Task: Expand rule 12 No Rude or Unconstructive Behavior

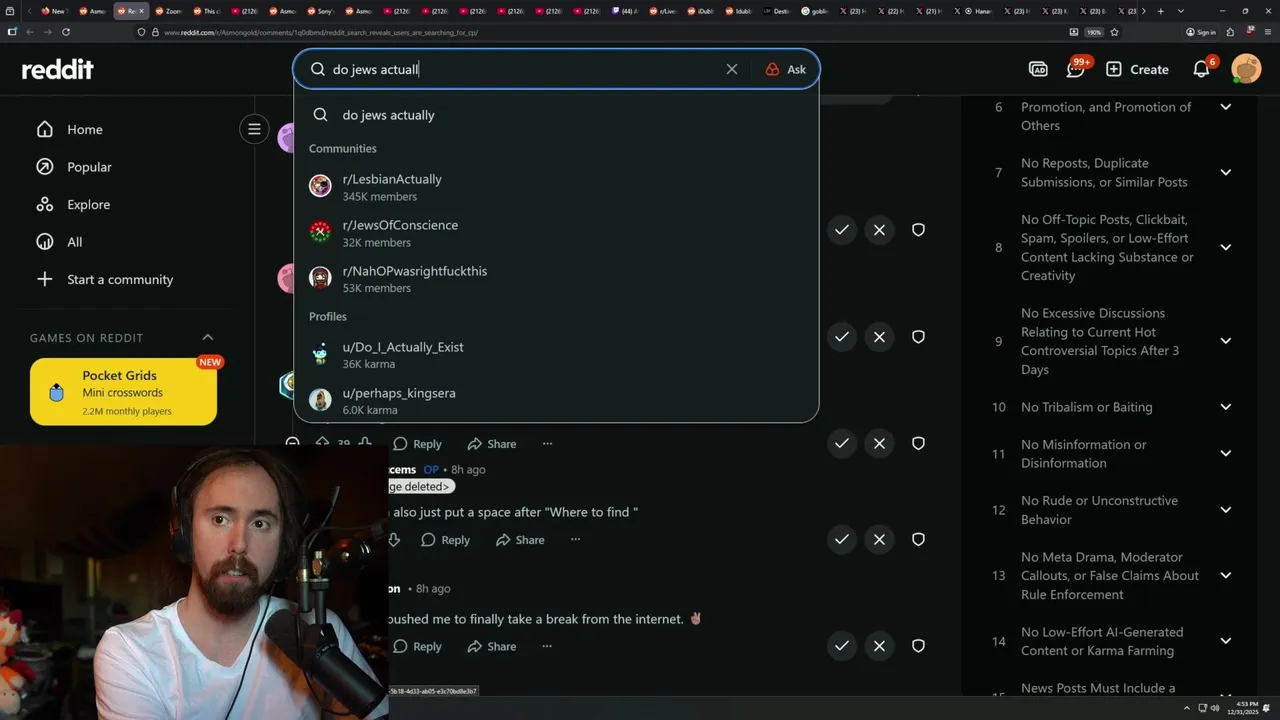Action: pyautogui.click(x=1225, y=510)
